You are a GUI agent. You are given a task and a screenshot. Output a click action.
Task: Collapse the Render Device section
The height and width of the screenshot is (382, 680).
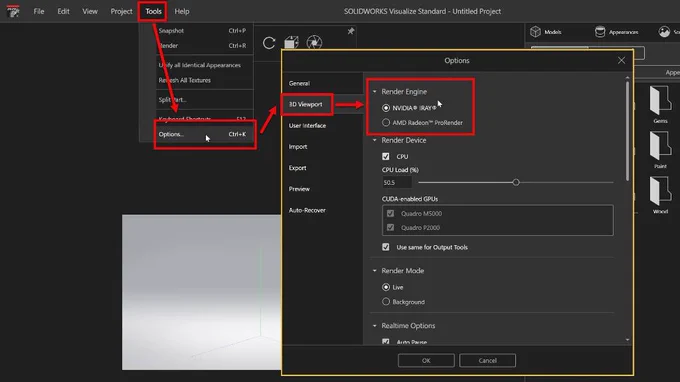[x=375, y=140]
